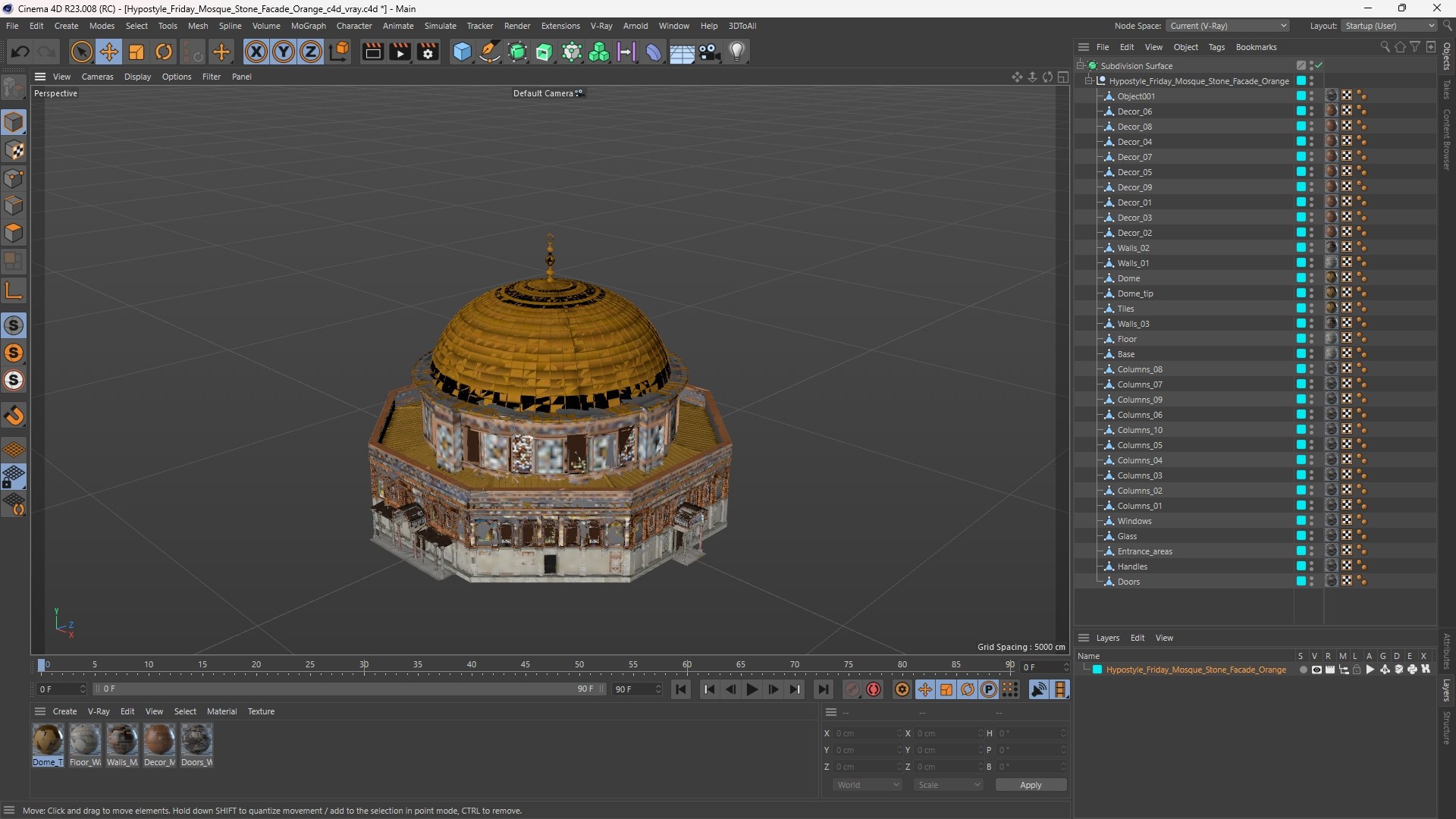
Task: Open Material manager Create menu
Action: [x=64, y=711]
